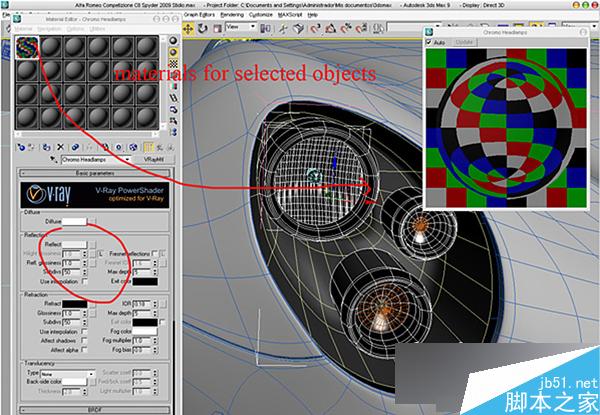600x415 pixels.
Task: Open the Reflect color swatch
Action: coord(74,244)
